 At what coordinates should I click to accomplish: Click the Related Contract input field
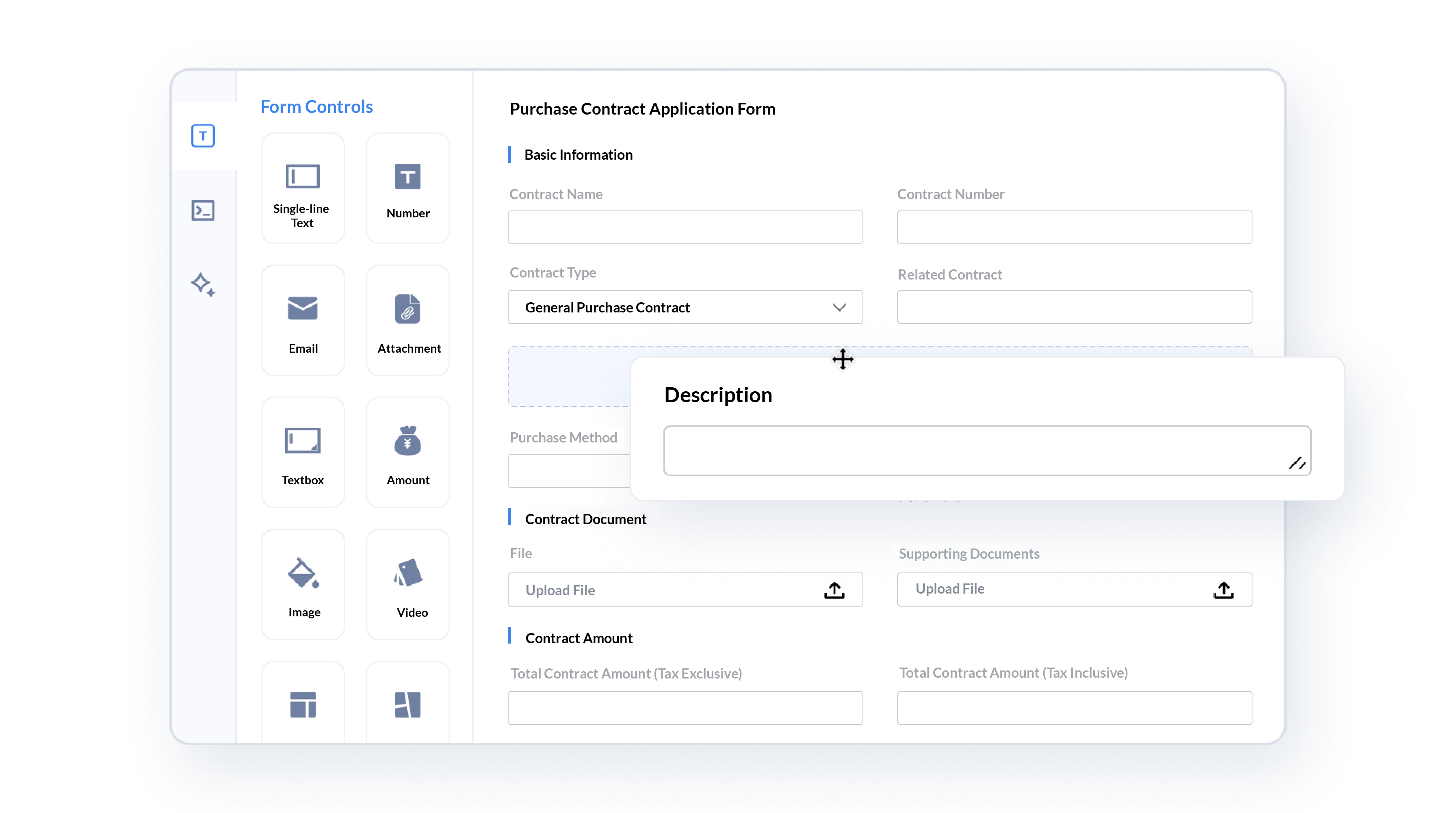click(x=1074, y=307)
